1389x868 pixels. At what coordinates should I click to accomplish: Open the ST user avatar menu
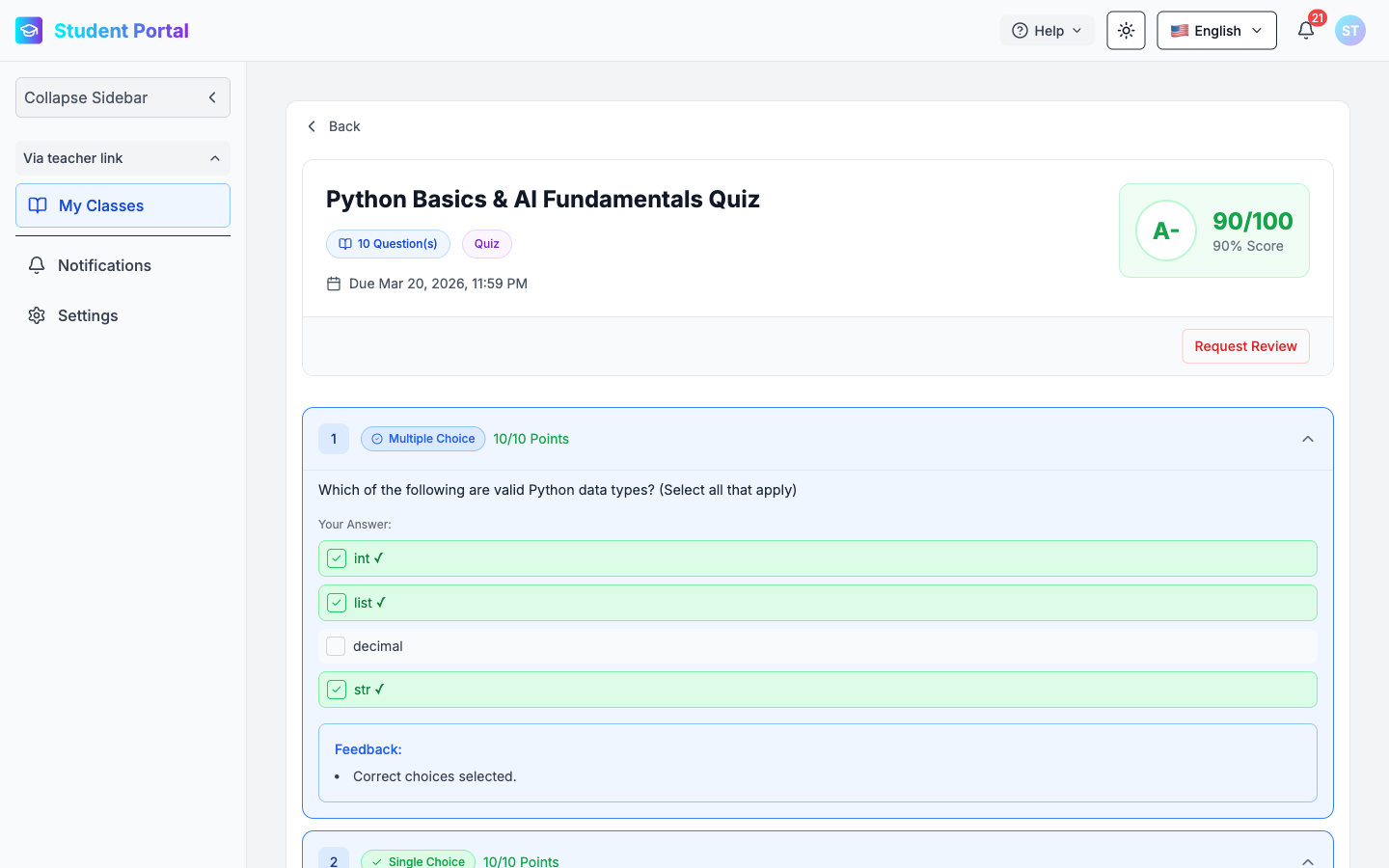pos(1349,31)
